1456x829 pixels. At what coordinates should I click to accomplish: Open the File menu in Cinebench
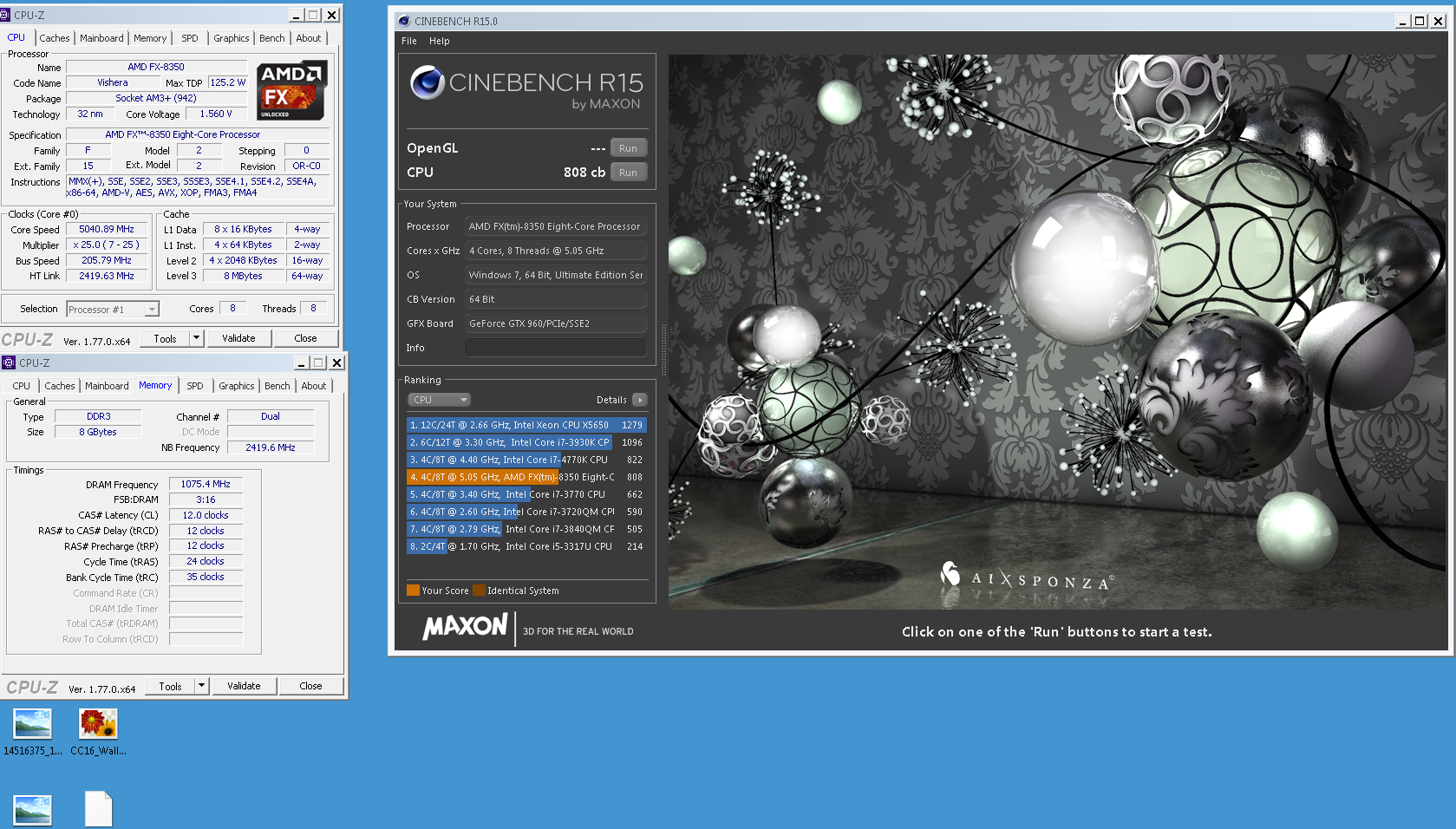(x=409, y=41)
